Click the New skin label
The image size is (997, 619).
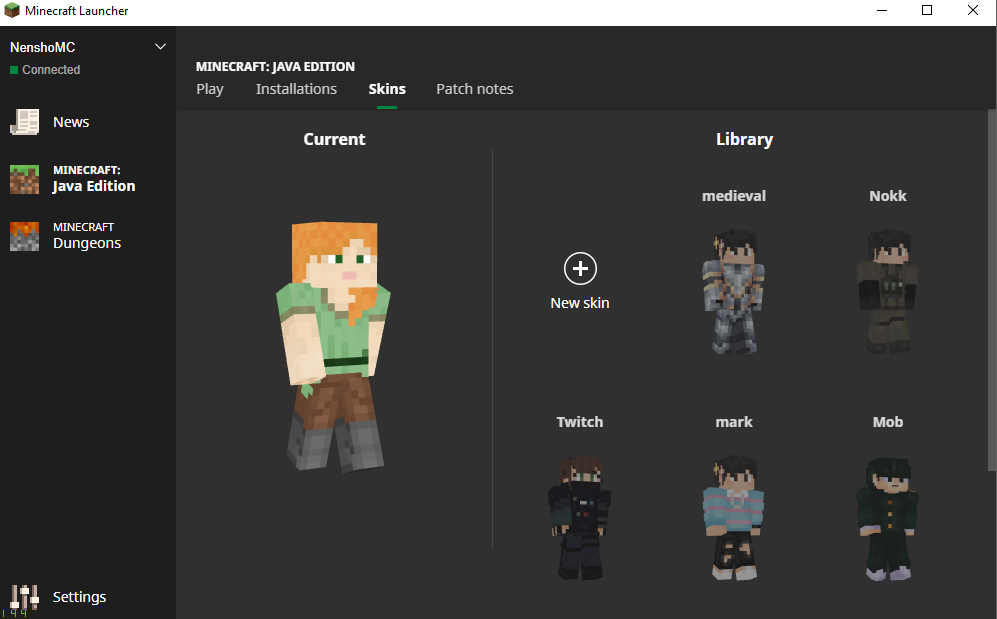(580, 303)
